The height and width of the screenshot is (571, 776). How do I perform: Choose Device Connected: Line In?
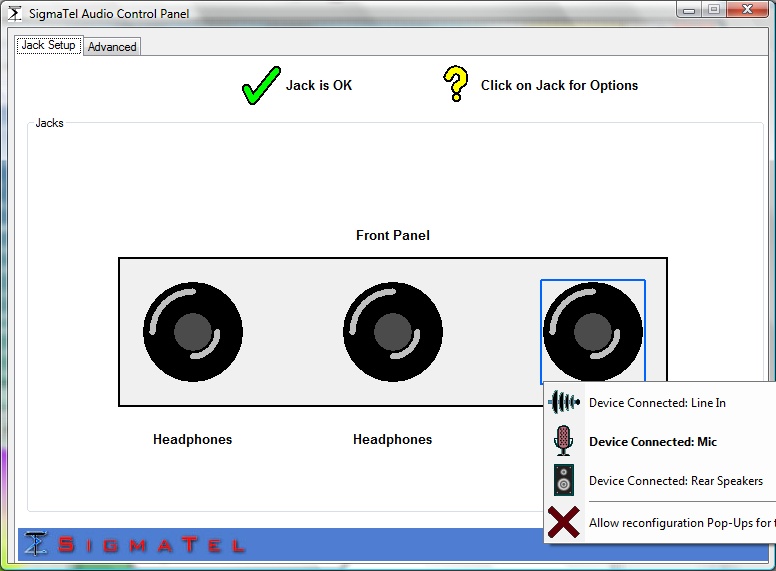[660, 403]
